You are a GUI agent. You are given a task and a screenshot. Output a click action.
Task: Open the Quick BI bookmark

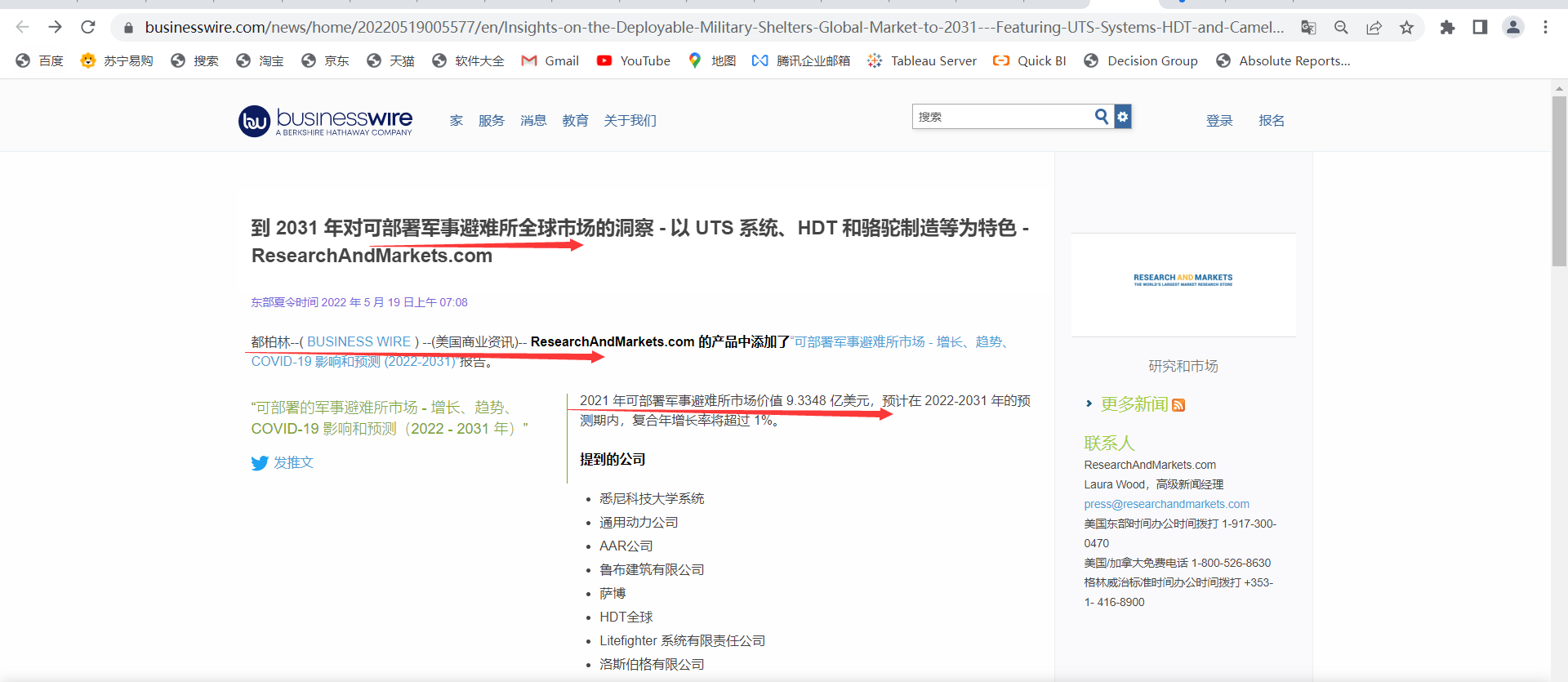[1030, 60]
